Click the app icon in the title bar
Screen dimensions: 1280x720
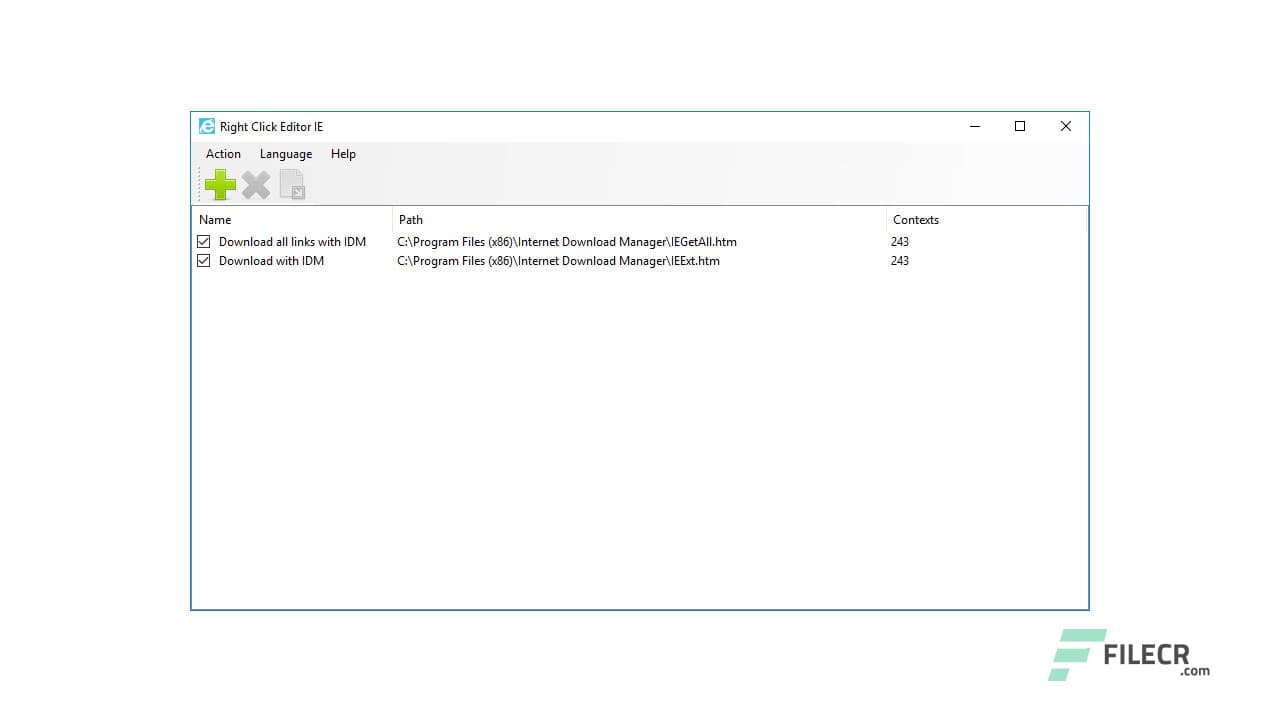(x=206, y=126)
